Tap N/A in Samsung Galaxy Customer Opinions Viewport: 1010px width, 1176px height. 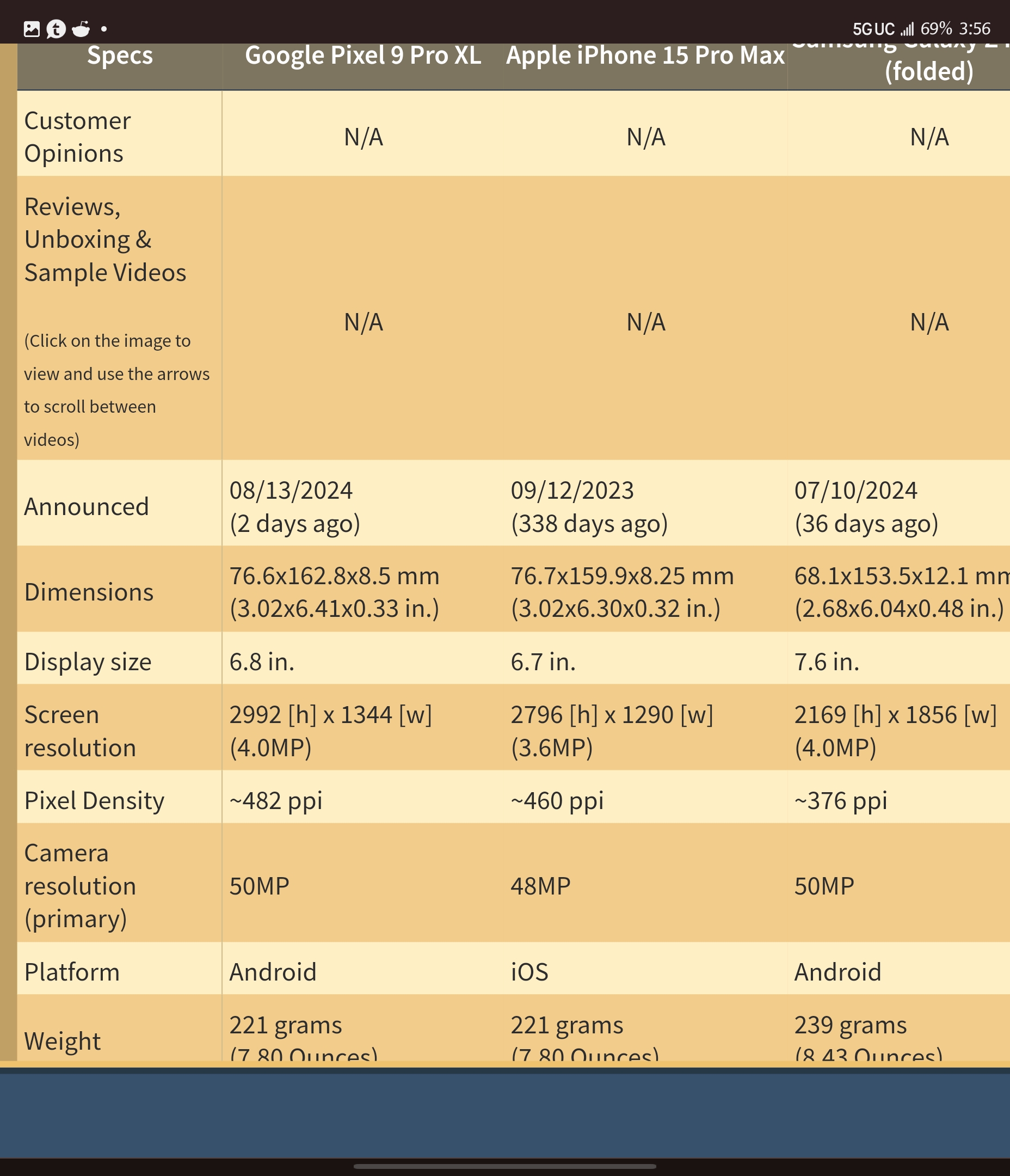pyautogui.click(x=929, y=137)
